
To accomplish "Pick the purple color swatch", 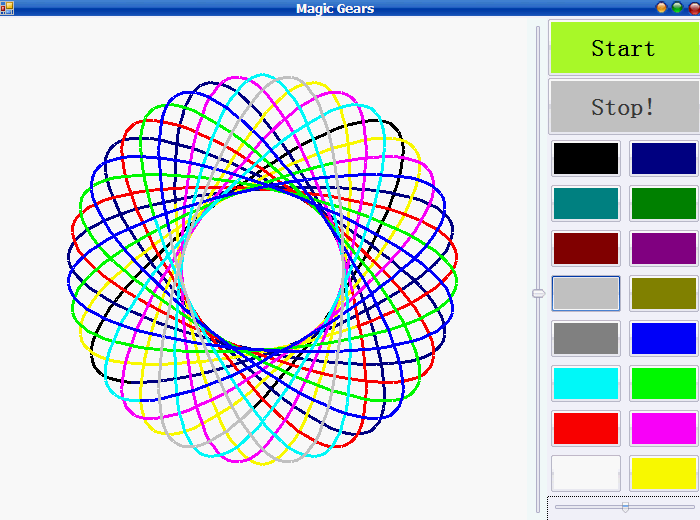I will click(663, 248).
